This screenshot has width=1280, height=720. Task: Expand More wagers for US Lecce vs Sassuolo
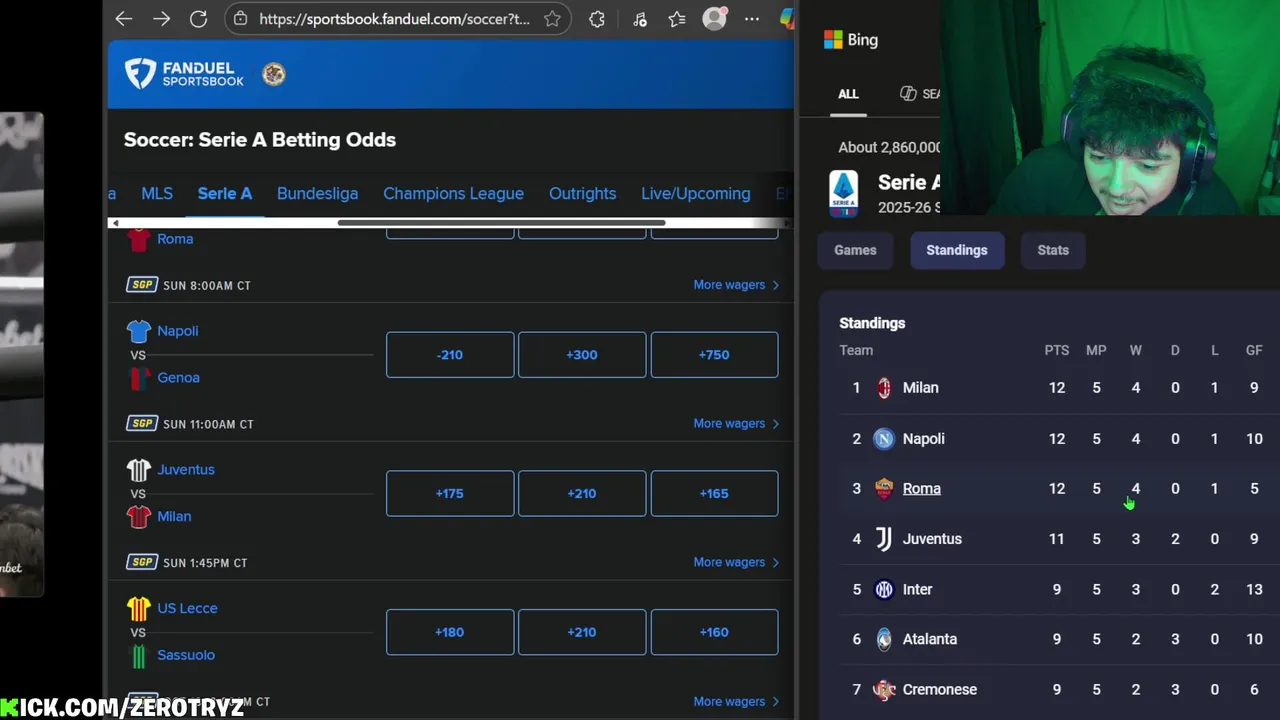736,701
